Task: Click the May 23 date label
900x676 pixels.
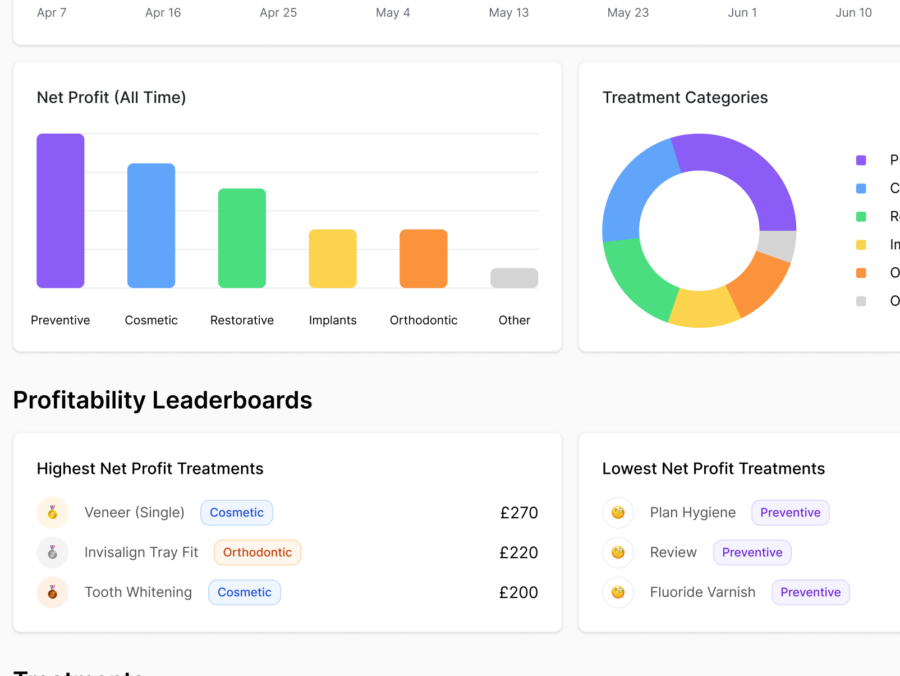Action: pos(628,13)
